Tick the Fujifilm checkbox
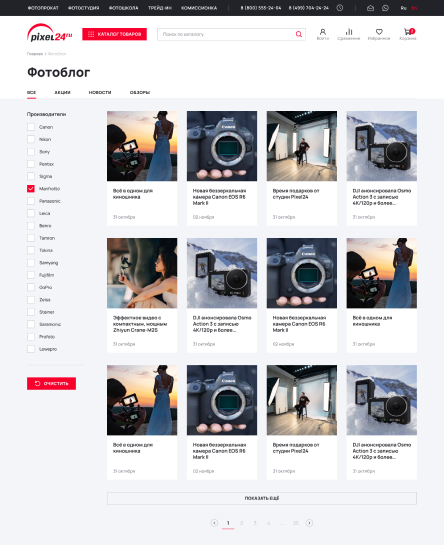This screenshot has height=545, width=444. click(31, 275)
